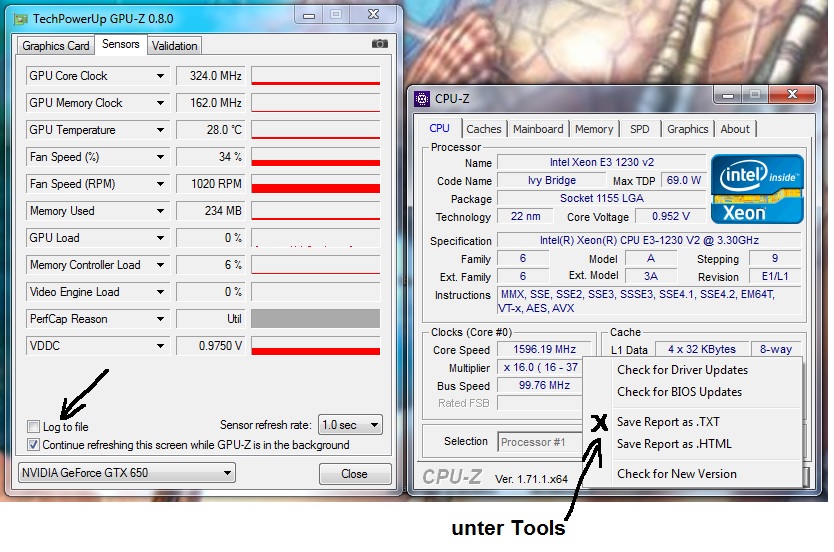
Task: Uncheck Continue refreshing in background checkbox
Action: pos(33,445)
